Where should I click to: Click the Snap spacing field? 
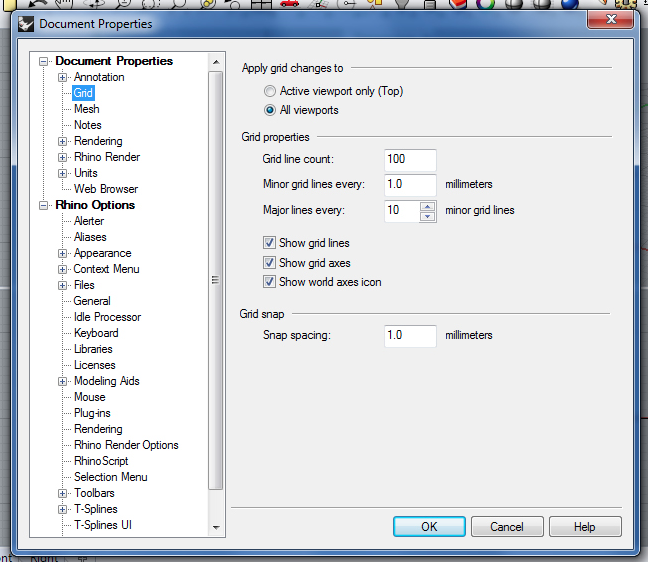pyautogui.click(x=410, y=336)
